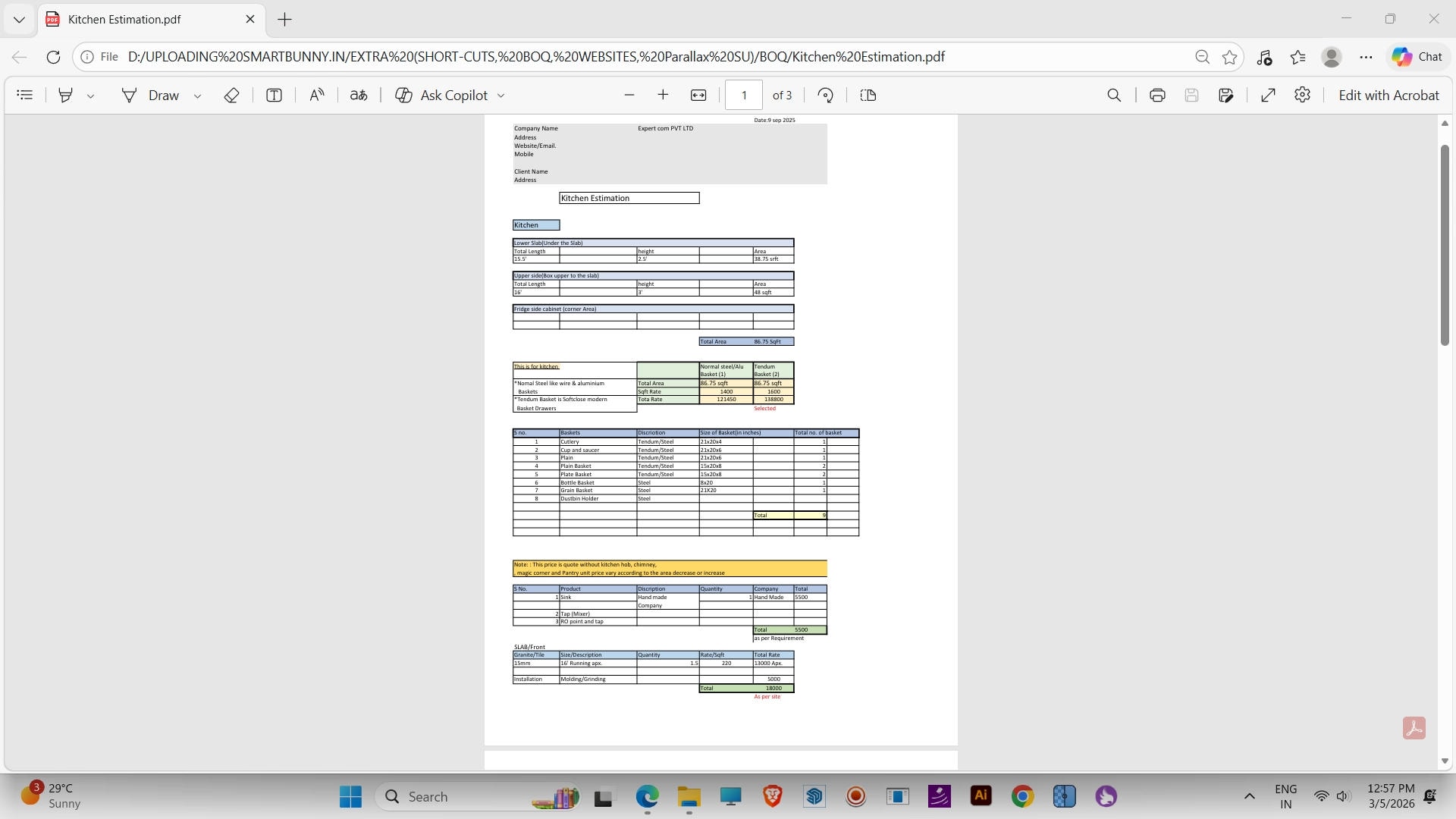
Task: Select the Highlight tool
Action: click(66, 95)
